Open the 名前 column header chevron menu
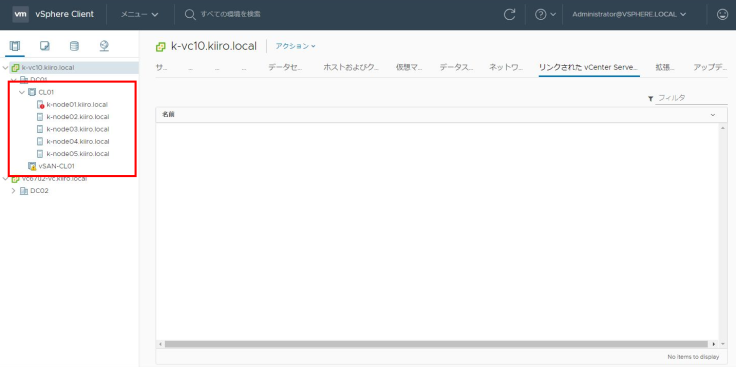This screenshot has height=367, width=736. click(x=713, y=115)
